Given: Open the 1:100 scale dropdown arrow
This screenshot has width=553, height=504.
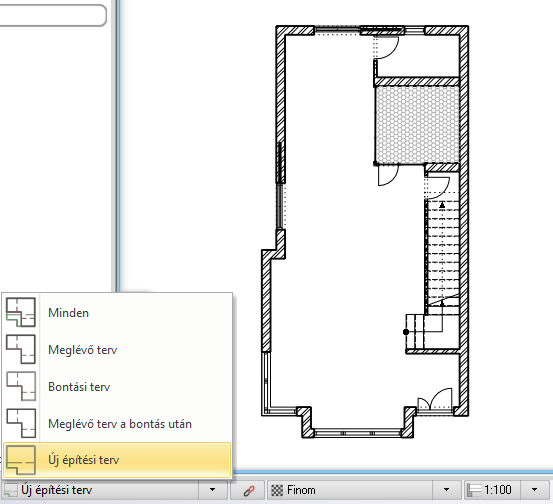Looking at the screenshot, I should point(534,490).
